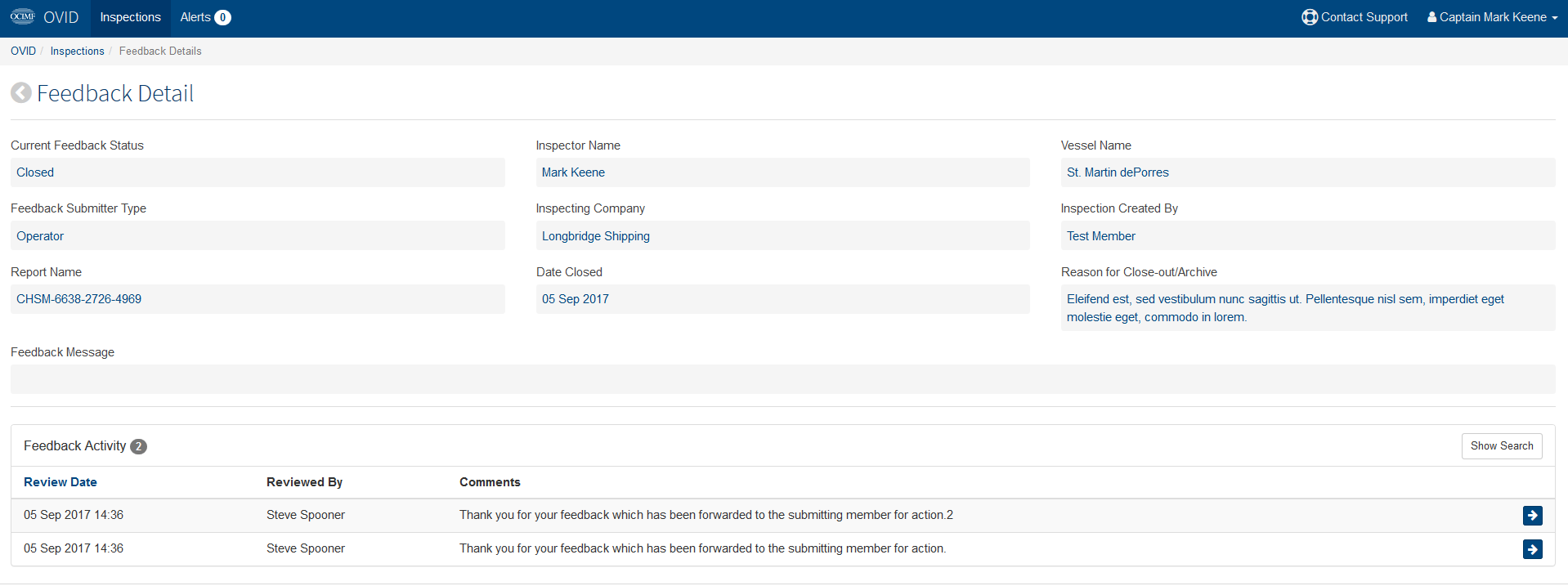Image resolution: width=1568 pixels, height=586 pixels.
Task: Click the user icon beside Captain Mark Keene
Action: pos(1431,17)
